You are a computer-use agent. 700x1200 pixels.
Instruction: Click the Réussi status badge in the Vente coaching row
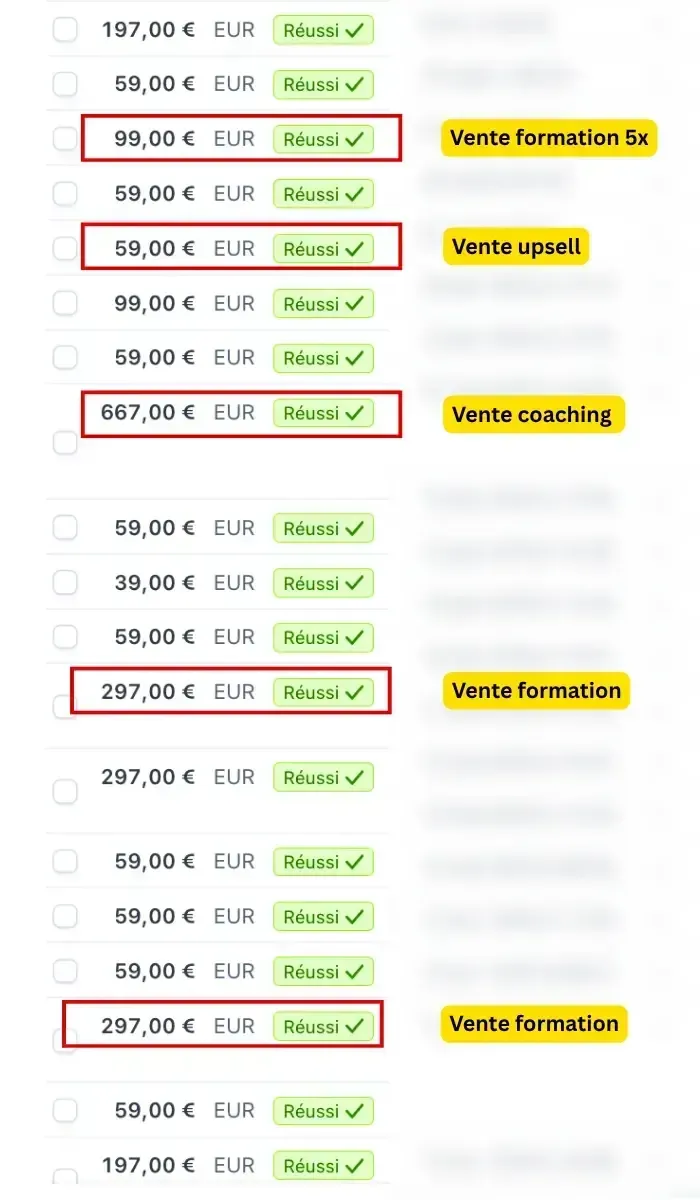(x=323, y=413)
